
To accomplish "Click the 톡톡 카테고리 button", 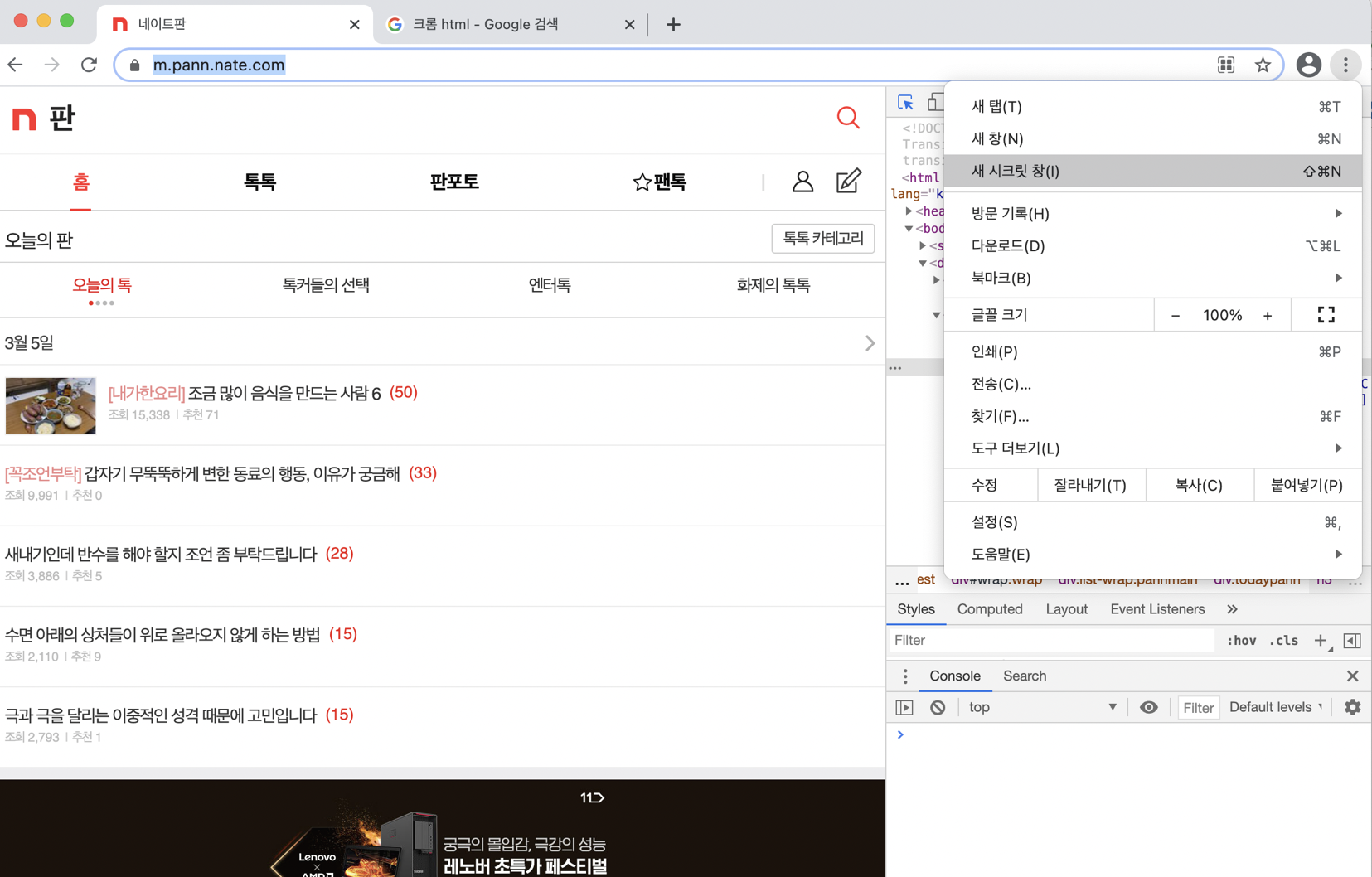I will [822, 239].
